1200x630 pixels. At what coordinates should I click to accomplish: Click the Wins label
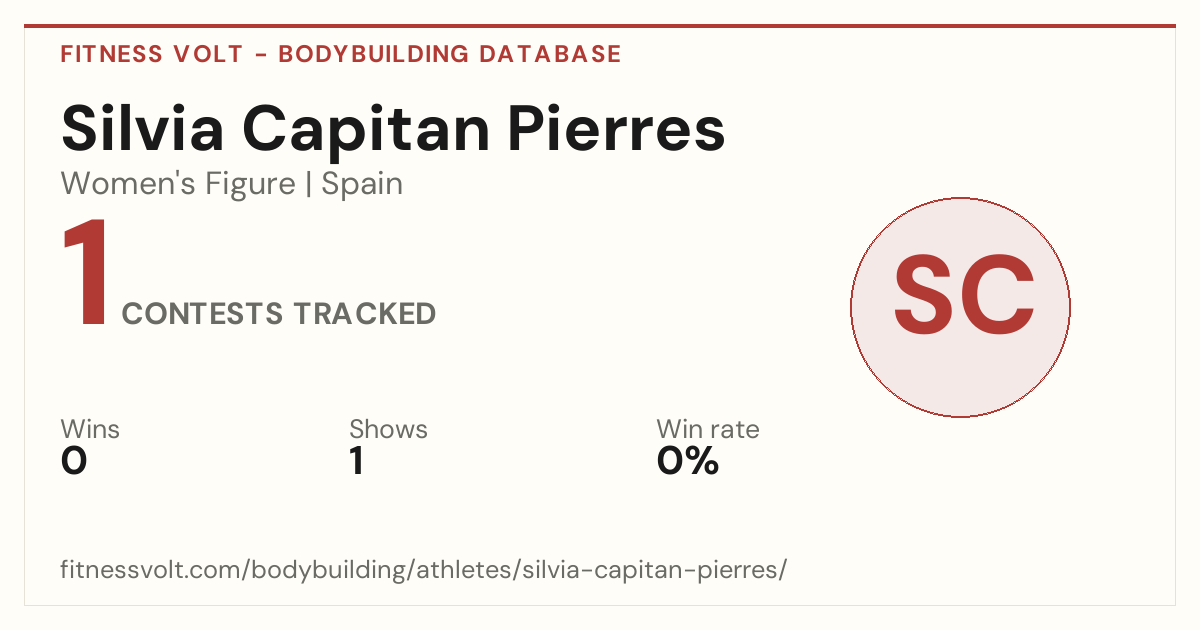pyautogui.click(x=90, y=429)
